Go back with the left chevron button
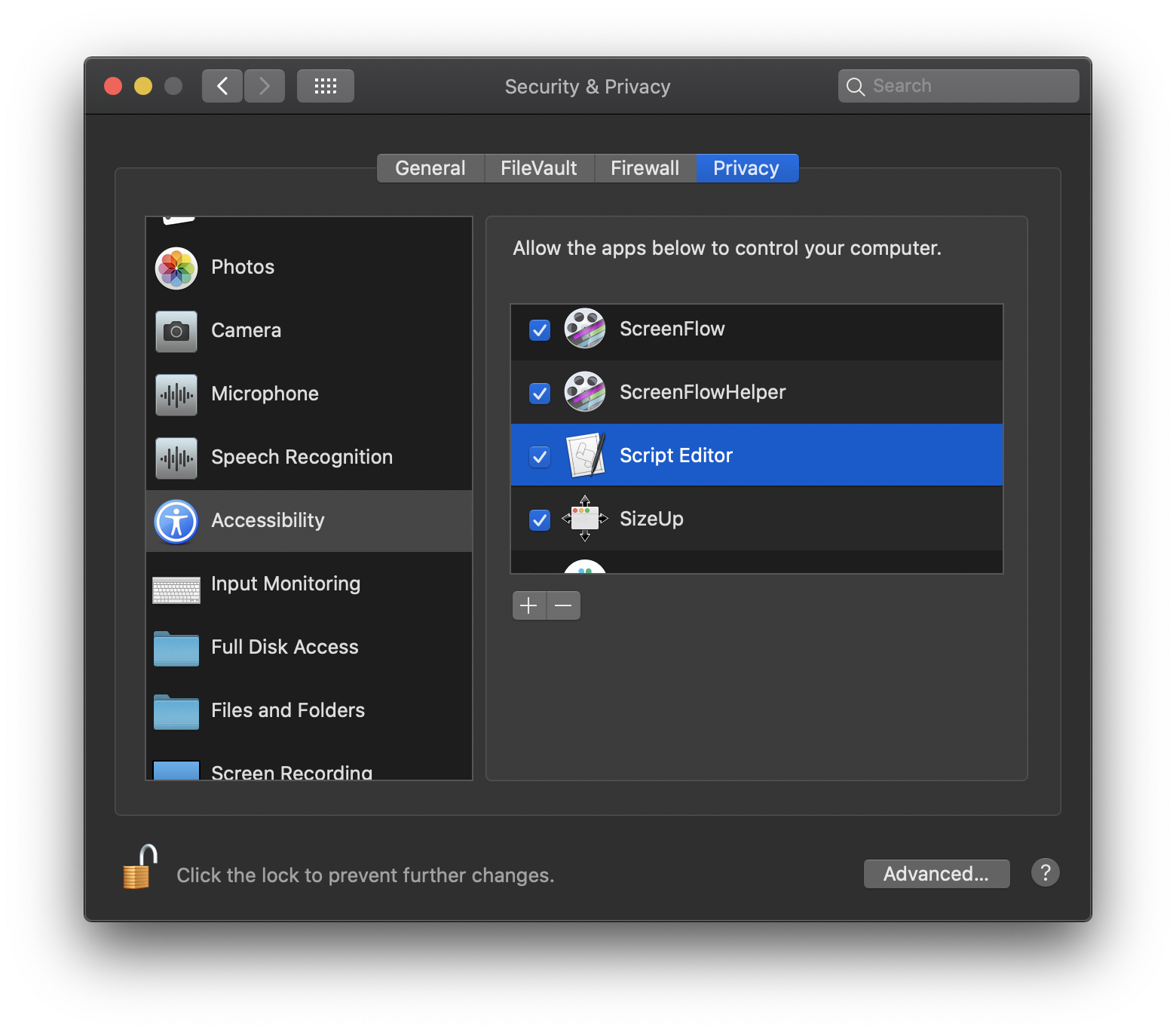 (222, 86)
